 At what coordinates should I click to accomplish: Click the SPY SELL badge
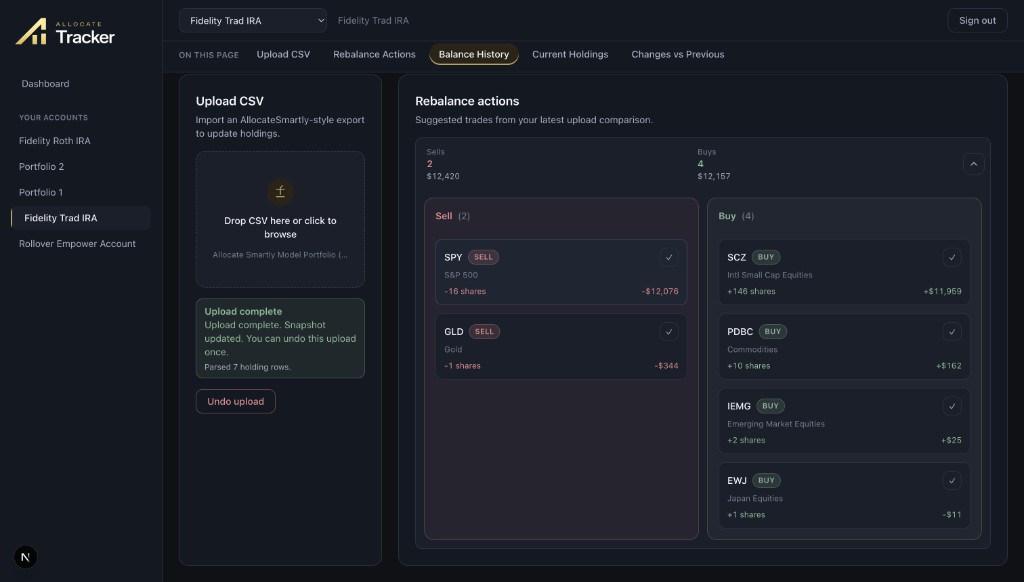pyautogui.click(x=483, y=257)
